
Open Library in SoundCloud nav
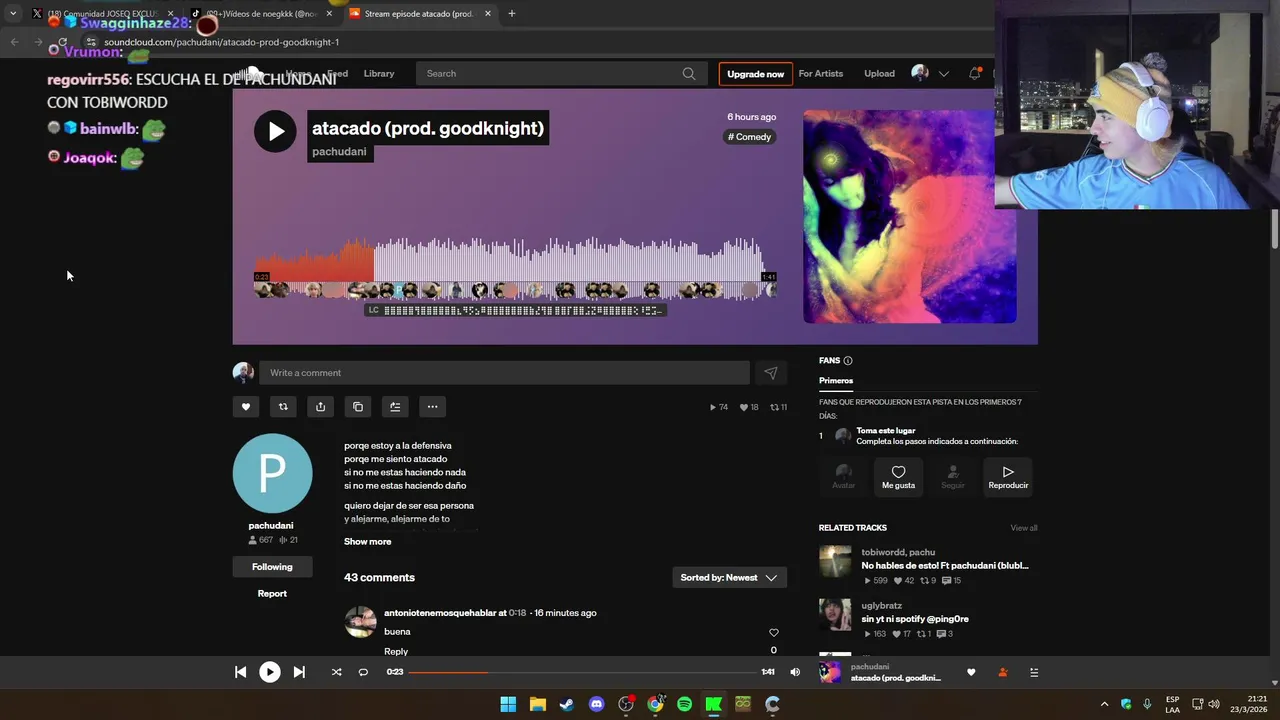(379, 74)
